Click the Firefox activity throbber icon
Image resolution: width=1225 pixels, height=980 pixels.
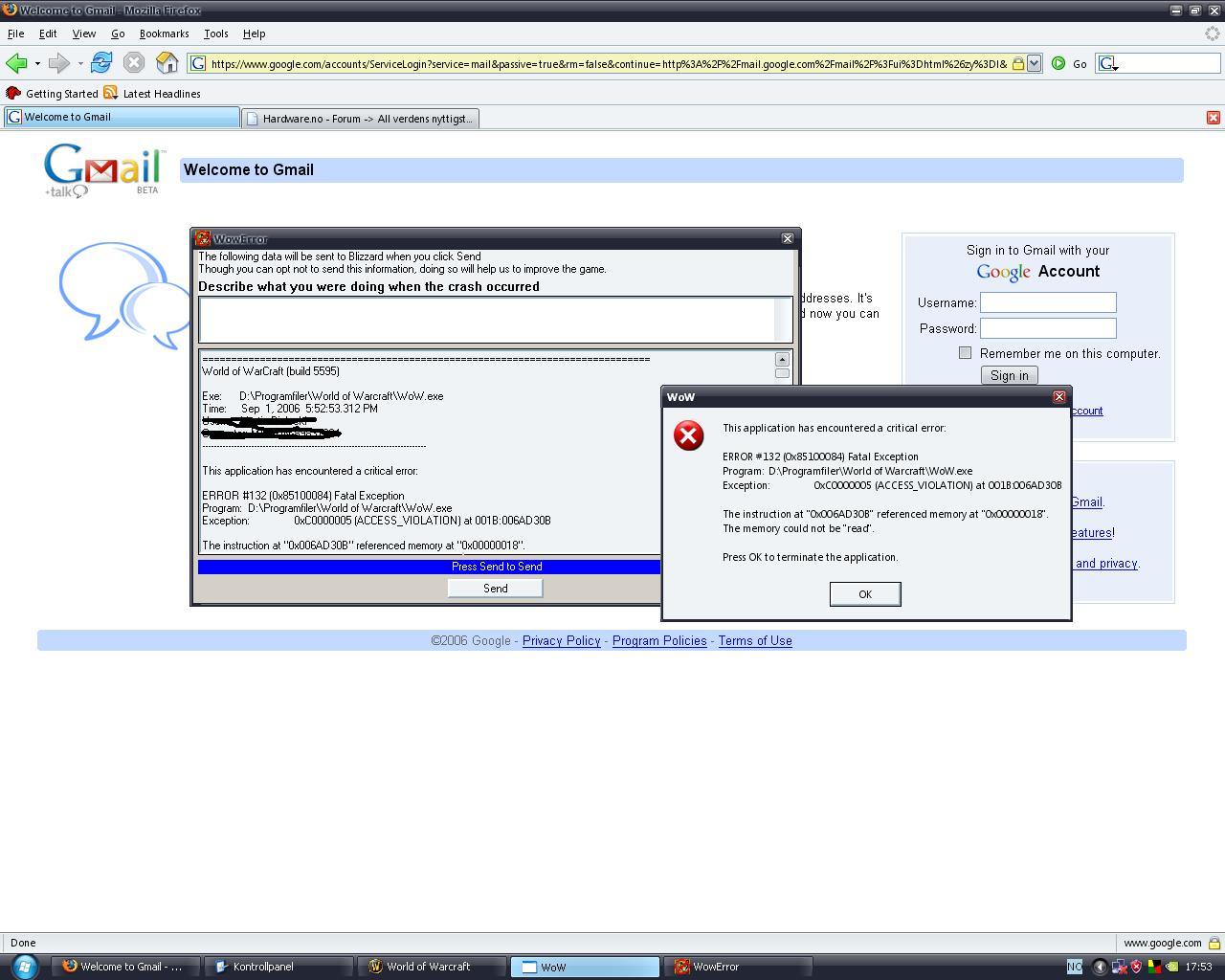coord(1213,33)
